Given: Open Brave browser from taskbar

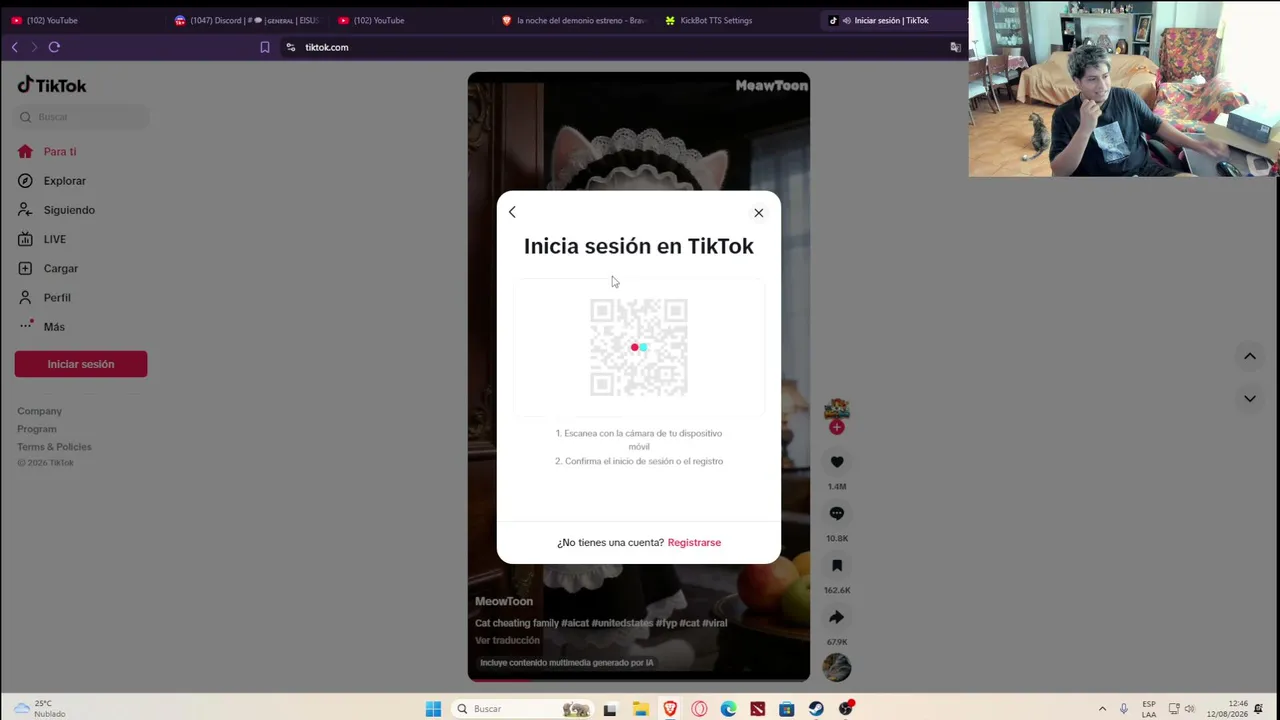Looking at the screenshot, I should click(670, 709).
